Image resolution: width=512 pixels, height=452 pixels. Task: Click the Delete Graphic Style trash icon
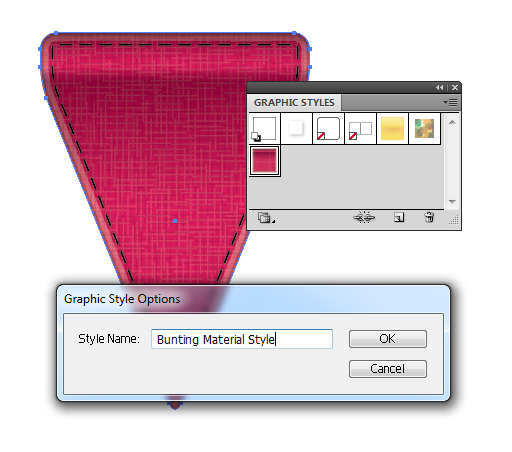[x=429, y=217]
